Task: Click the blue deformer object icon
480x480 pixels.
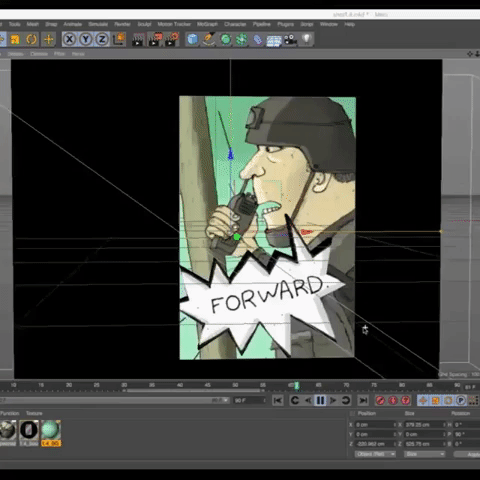Action: pos(258,39)
